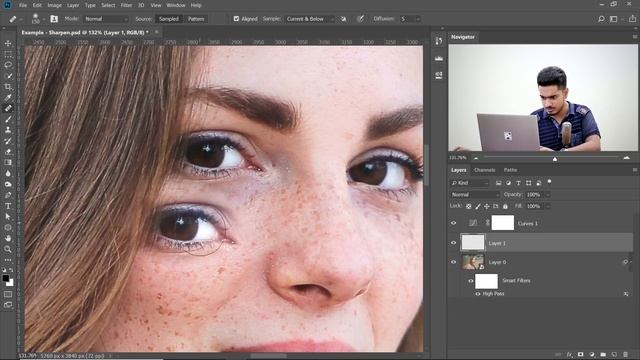Select the Pen tool
640x360 pixels.
tap(8, 195)
